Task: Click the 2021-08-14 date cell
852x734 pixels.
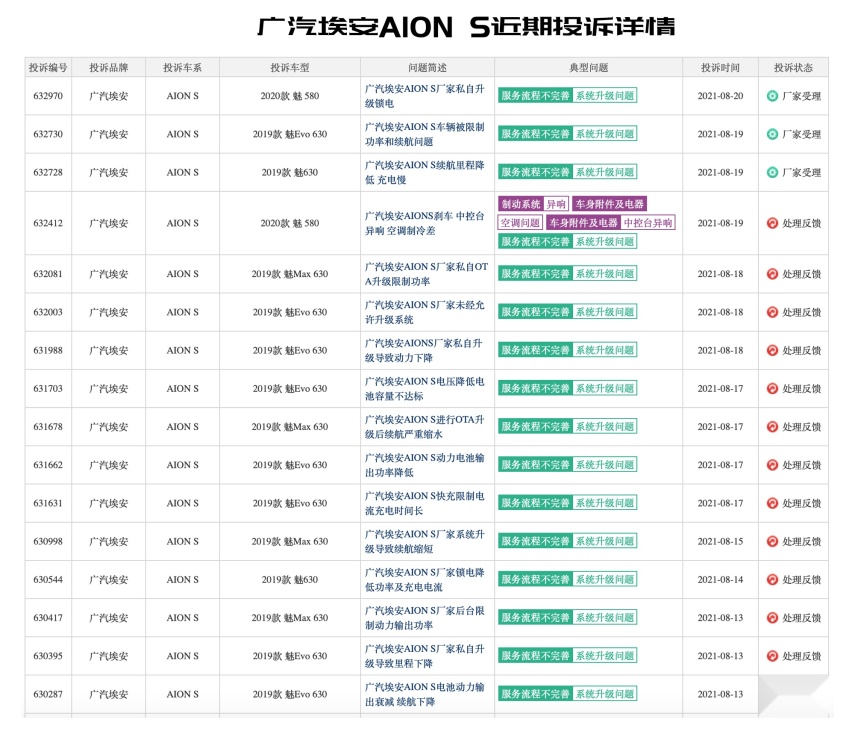Action: click(721, 580)
